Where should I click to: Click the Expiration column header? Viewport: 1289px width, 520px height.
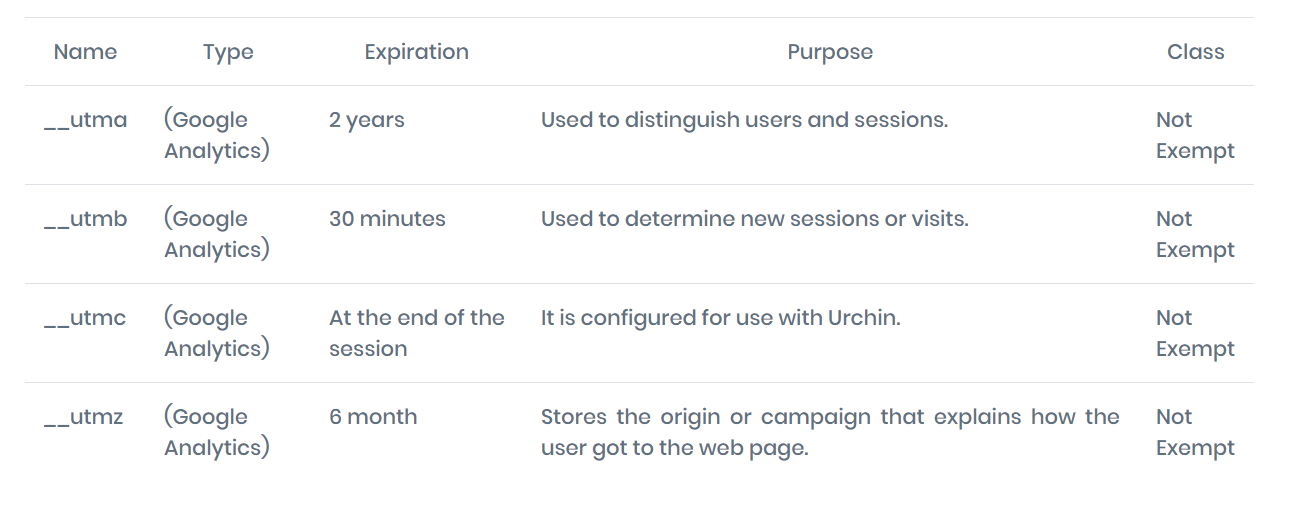click(x=416, y=52)
